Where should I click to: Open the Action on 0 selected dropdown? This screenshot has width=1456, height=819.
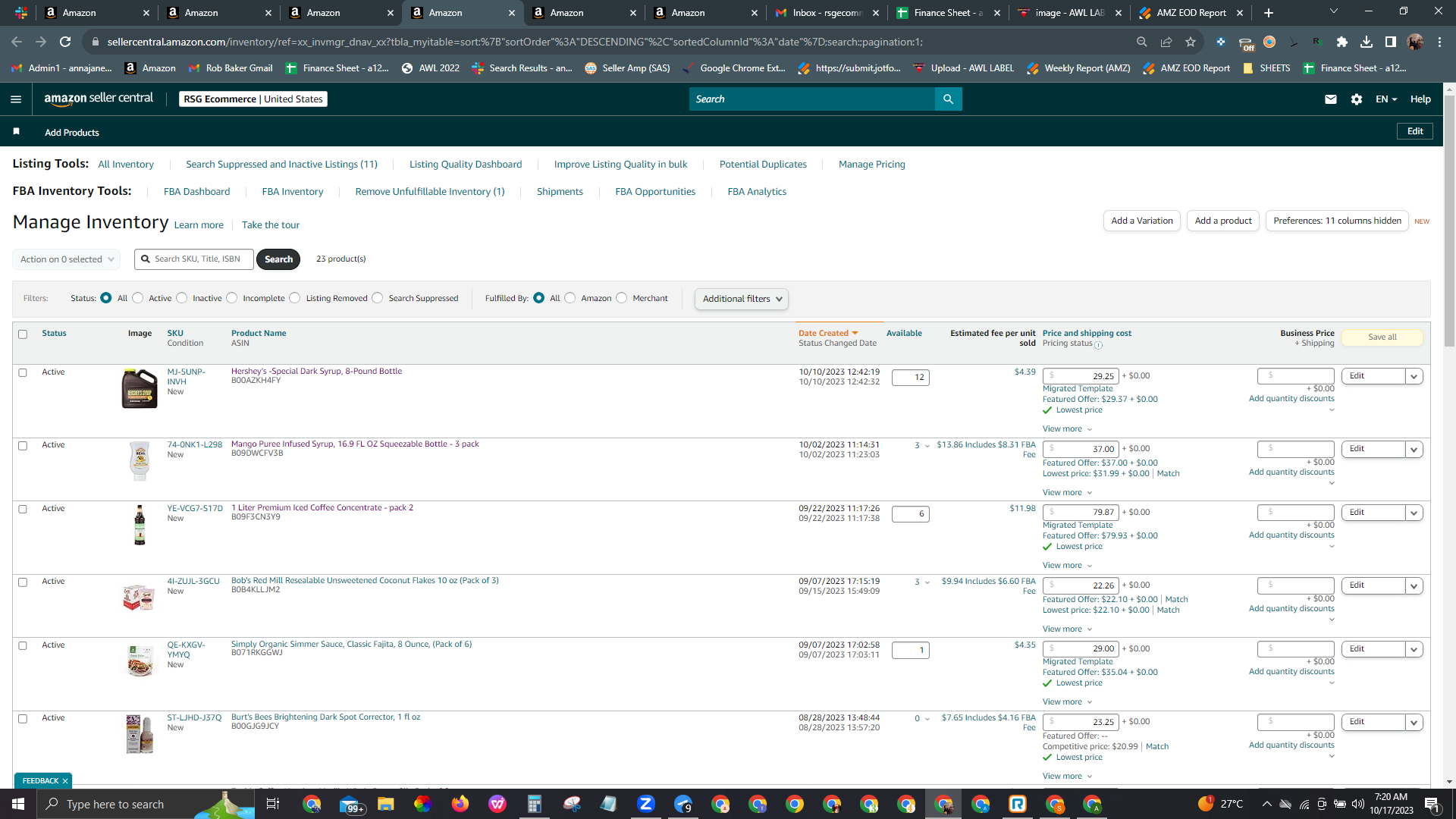(66, 259)
